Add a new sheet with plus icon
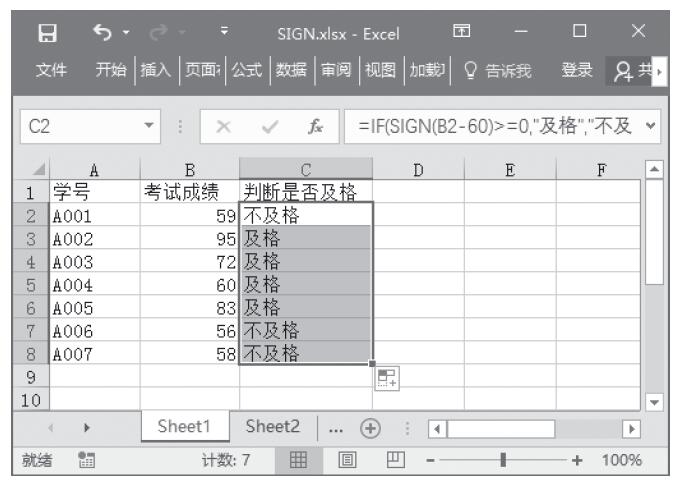The width and height of the screenshot is (680, 483). (x=370, y=425)
